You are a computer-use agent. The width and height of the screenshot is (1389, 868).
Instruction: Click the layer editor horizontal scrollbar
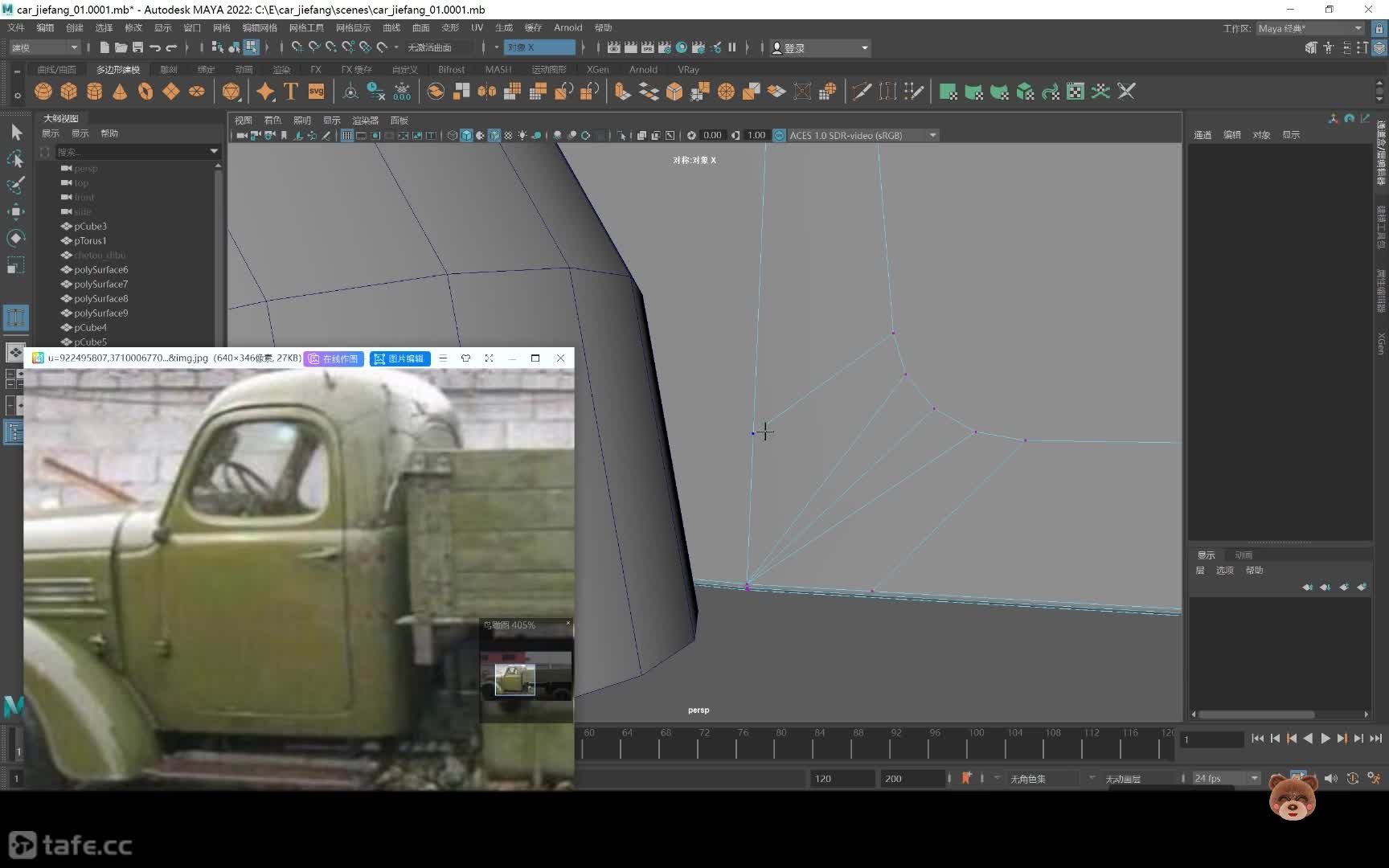1256,714
